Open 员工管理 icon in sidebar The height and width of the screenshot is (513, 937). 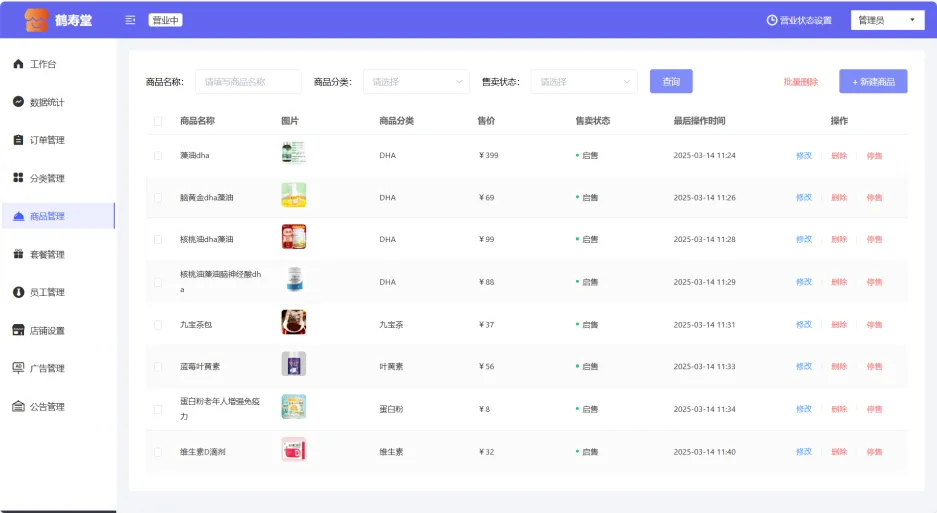click(18, 292)
